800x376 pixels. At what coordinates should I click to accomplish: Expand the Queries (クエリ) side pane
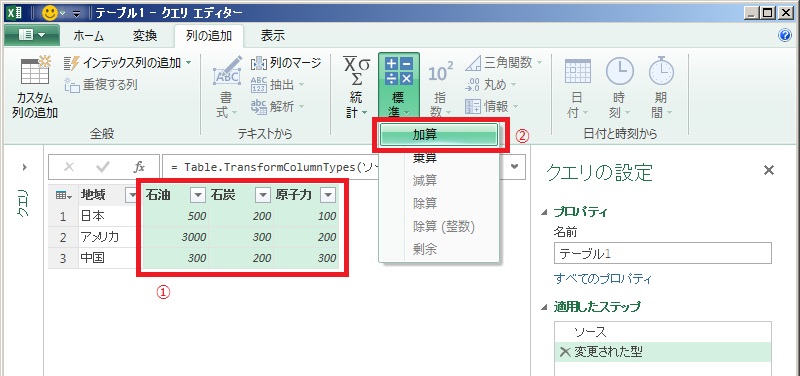(x=24, y=167)
